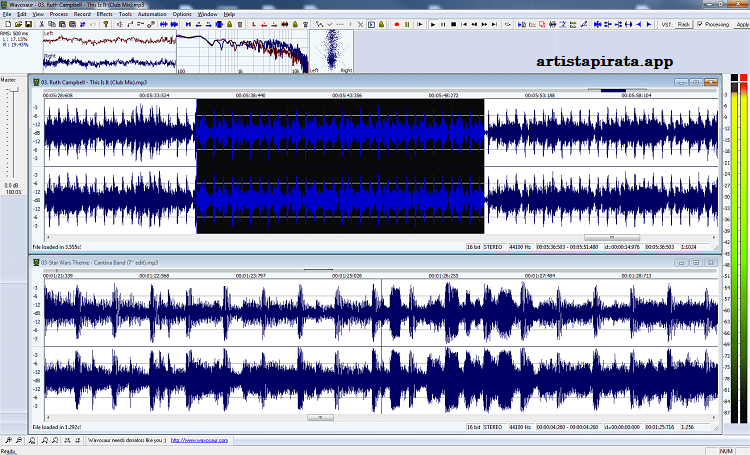Click the selected black region in Ruth Campbell waveform

click(340, 166)
